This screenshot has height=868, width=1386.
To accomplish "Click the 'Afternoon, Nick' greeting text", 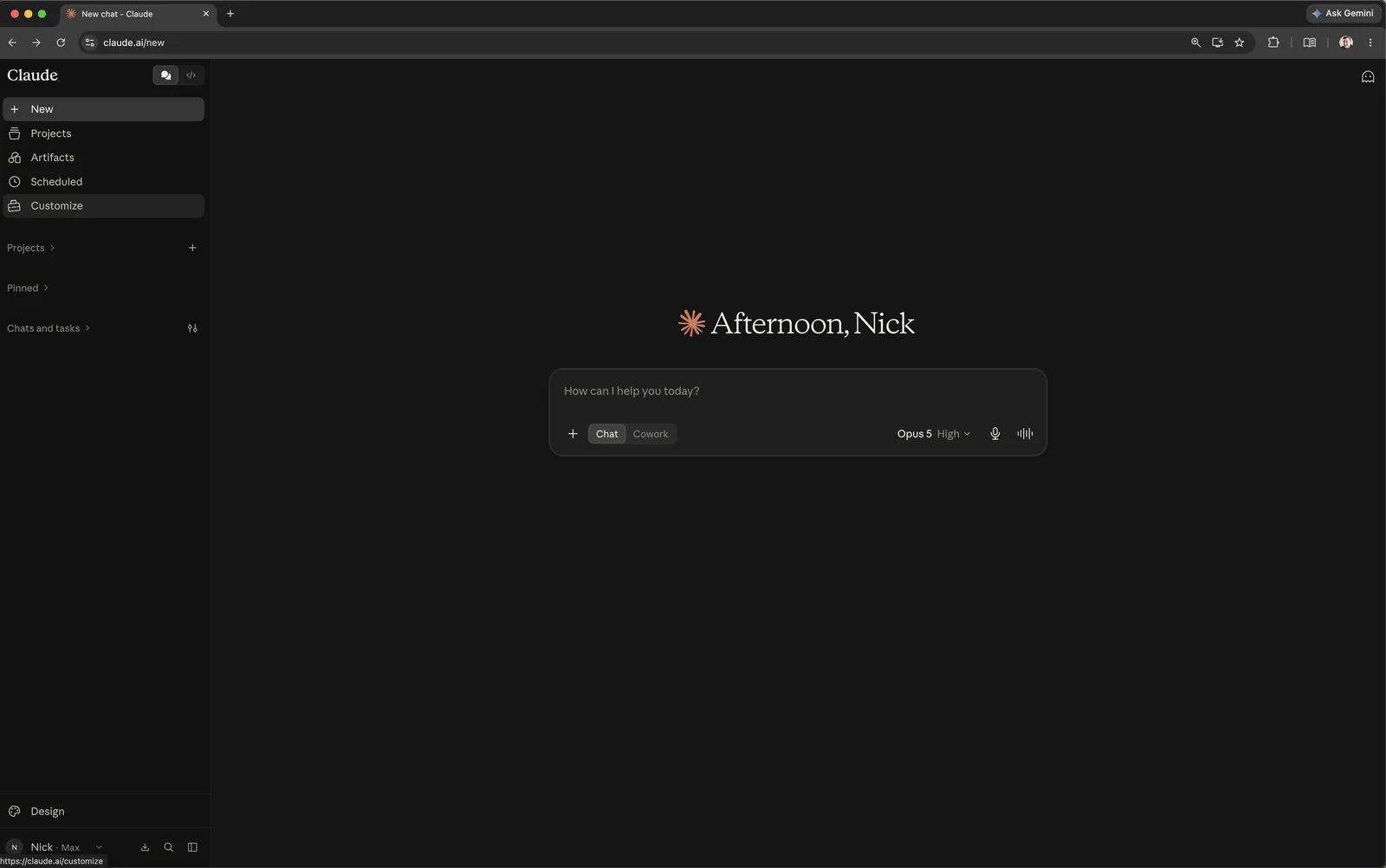I will click(x=813, y=323).
